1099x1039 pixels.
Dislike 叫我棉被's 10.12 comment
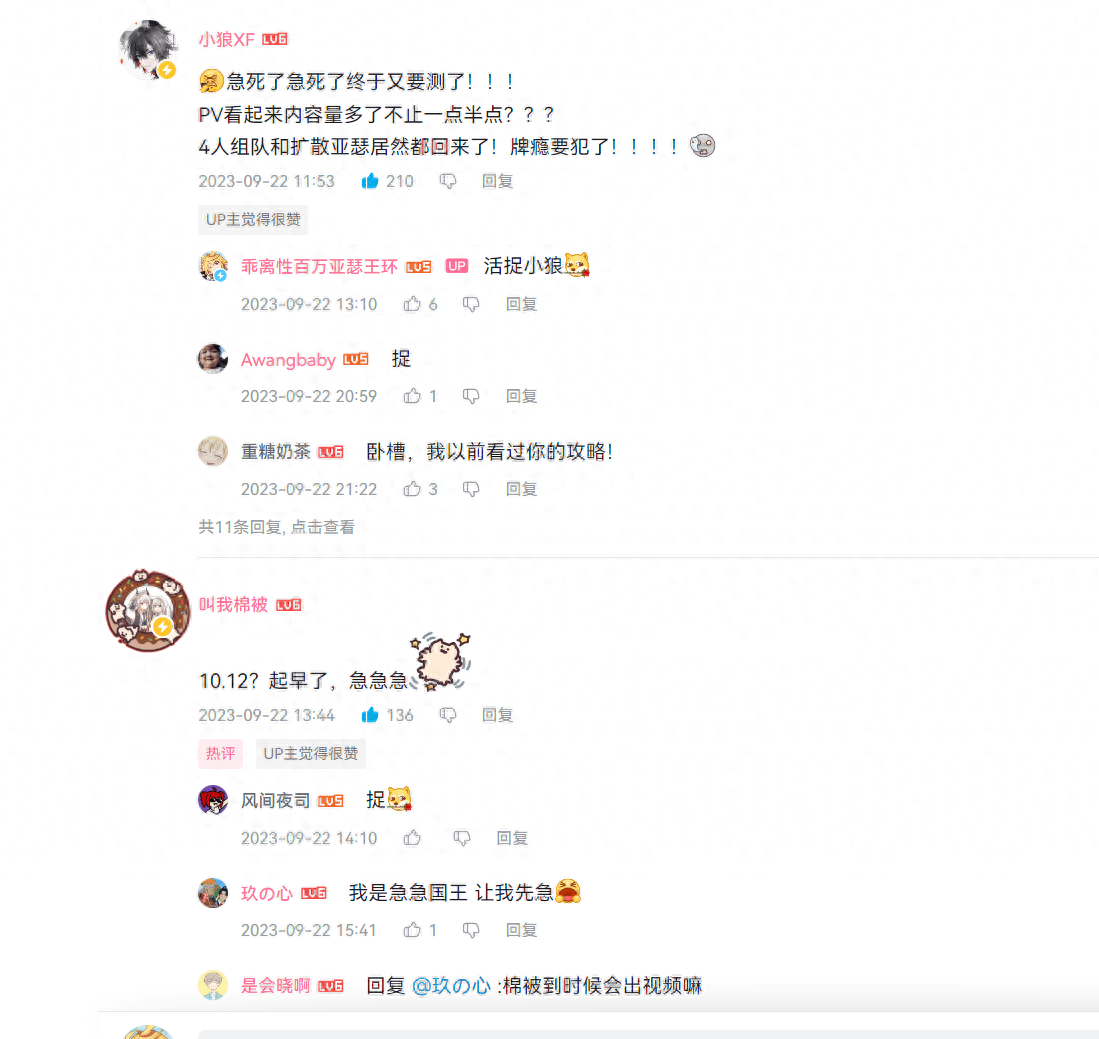(x=448, y=716)
